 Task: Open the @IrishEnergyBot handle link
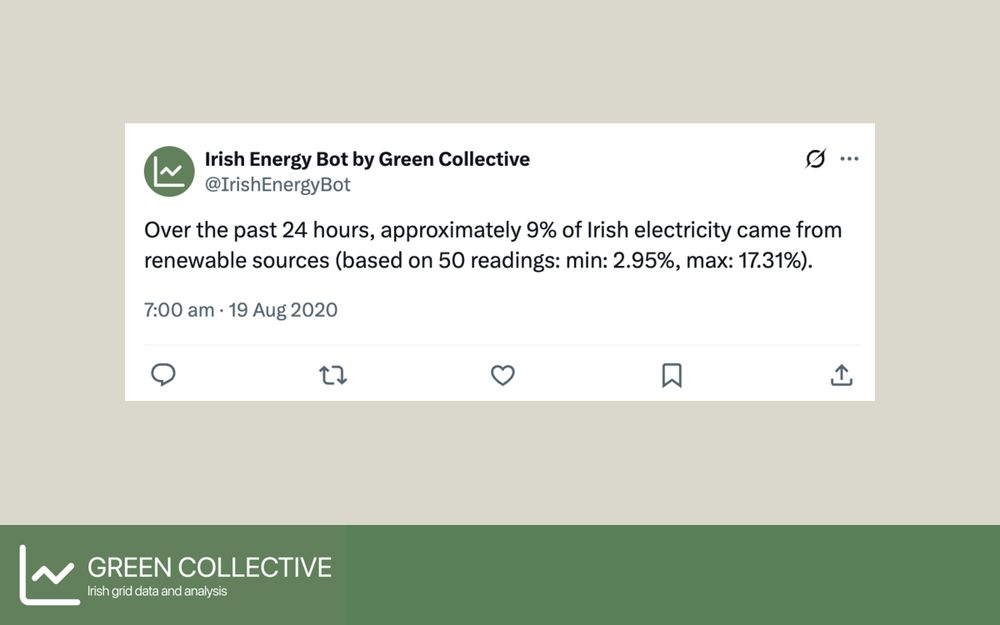277,184
